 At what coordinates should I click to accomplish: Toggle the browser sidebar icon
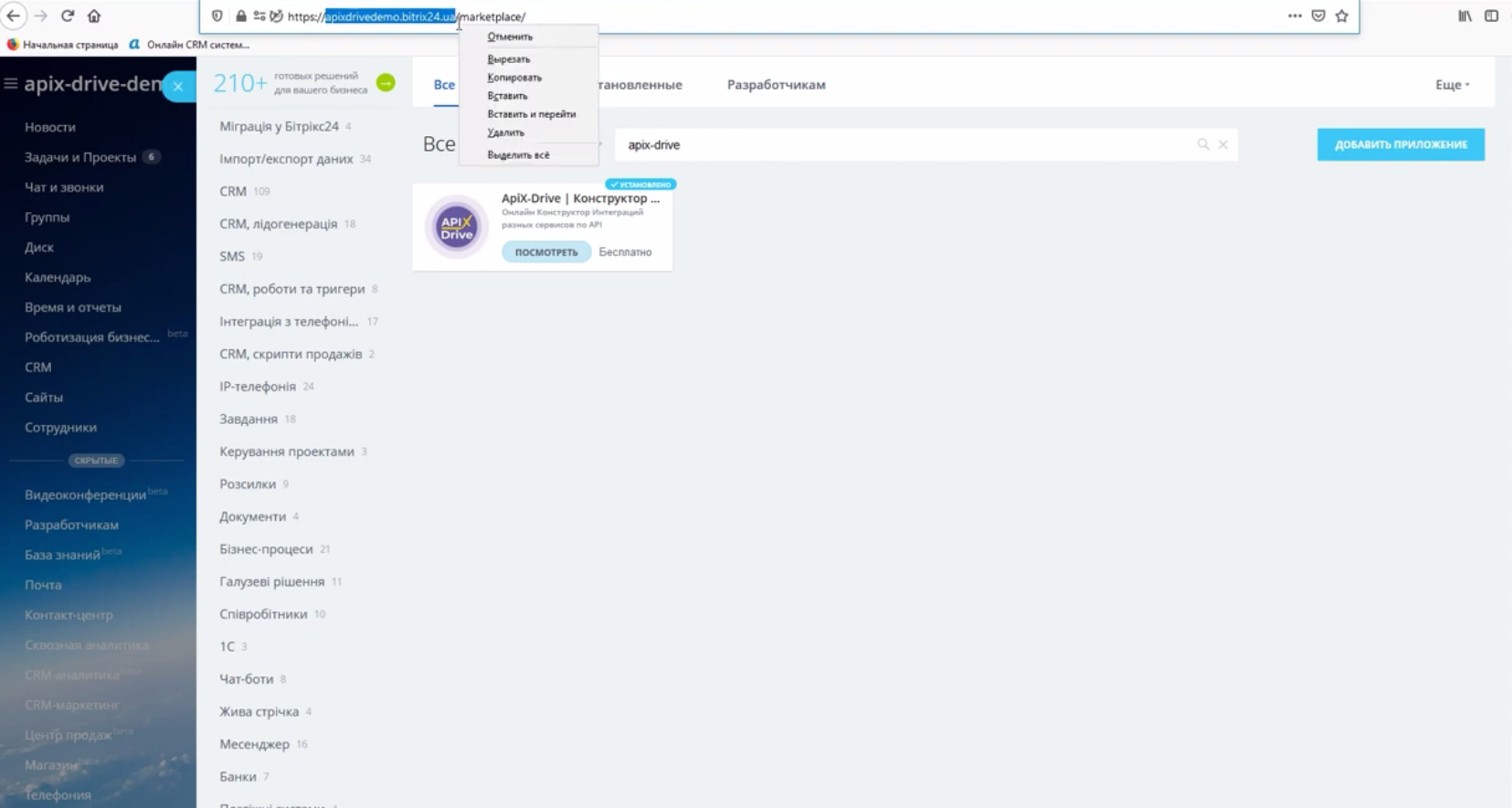[x=1492, y=16]
